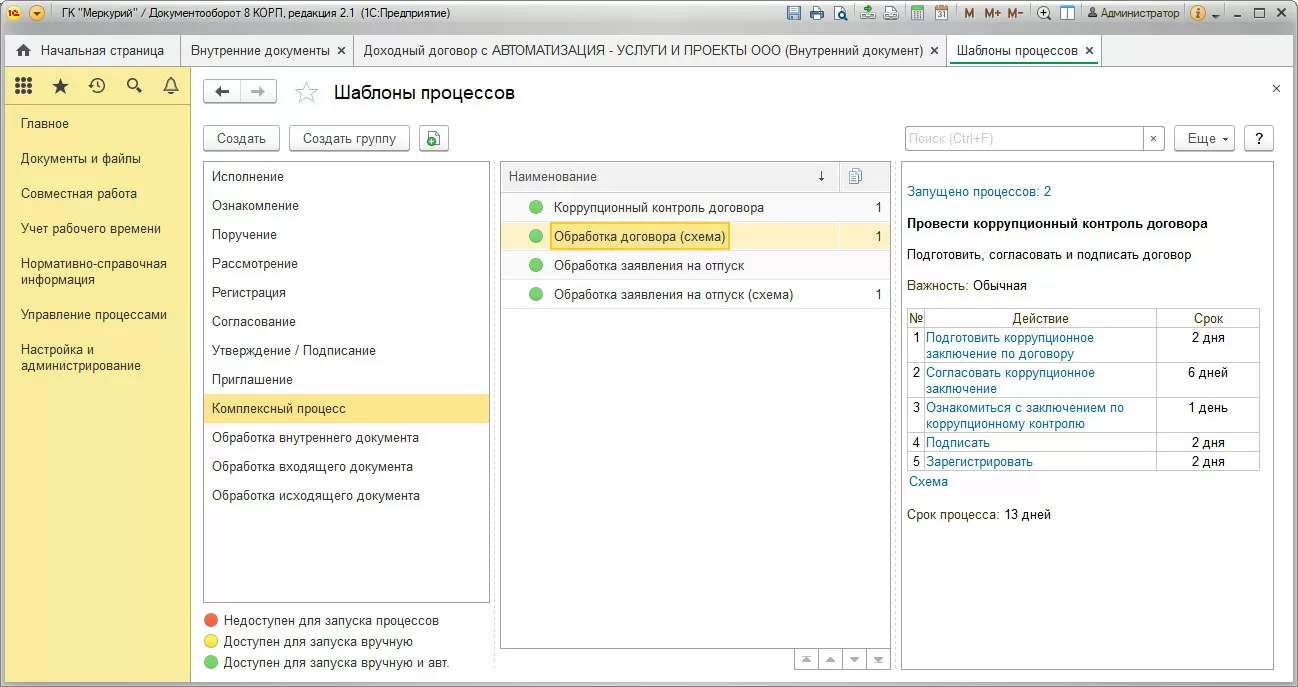Viewport: 1298px width, 687px height.
Task: Open favorites via the sidebar star icon
Action: (60, 87)
